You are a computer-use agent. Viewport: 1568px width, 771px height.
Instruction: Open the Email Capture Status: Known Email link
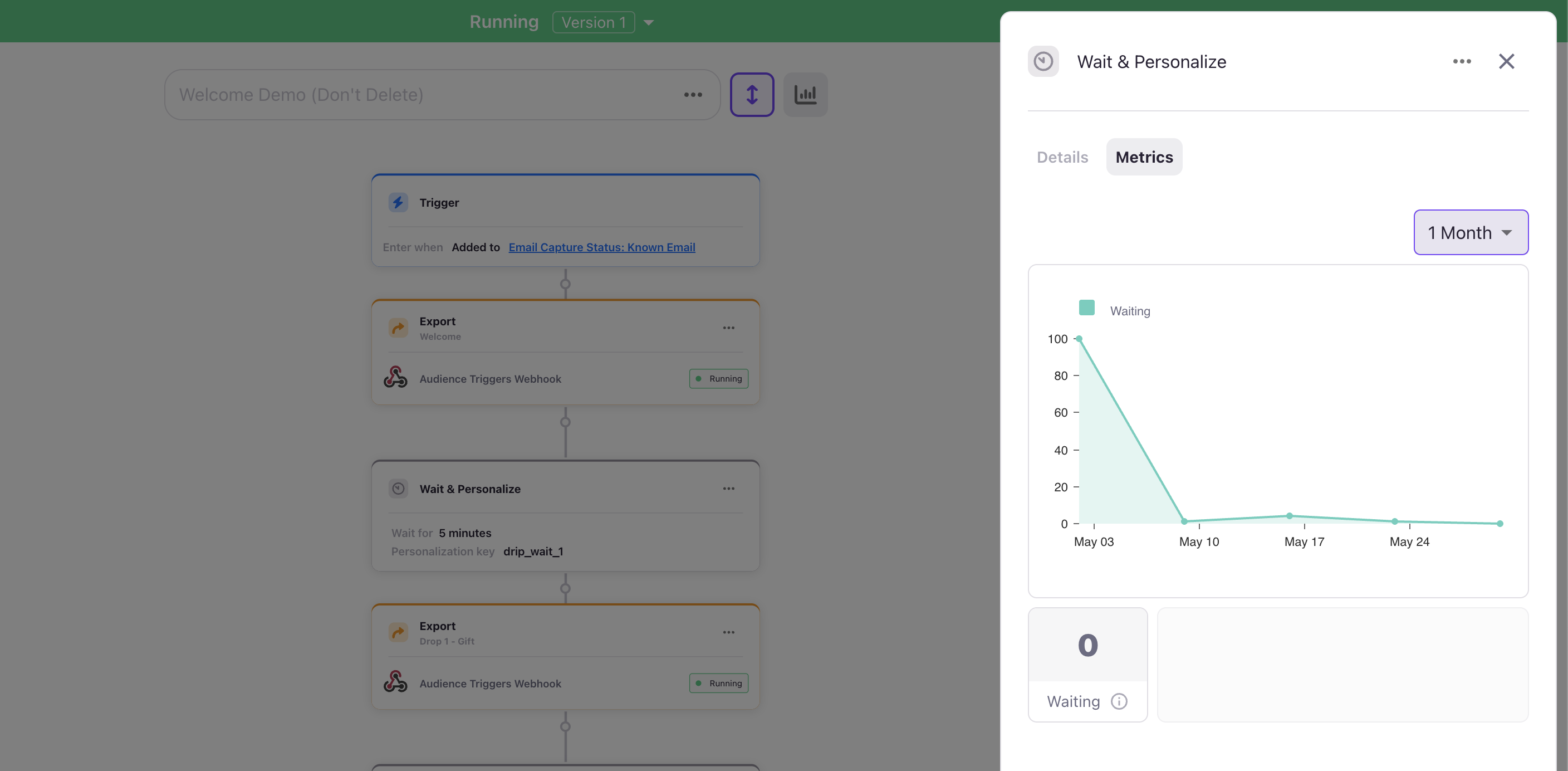point(601,247)
